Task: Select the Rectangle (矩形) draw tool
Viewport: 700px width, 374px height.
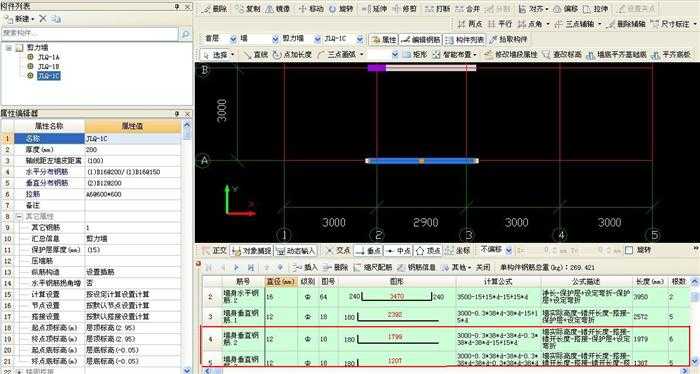Action: (x=415, y=54)
